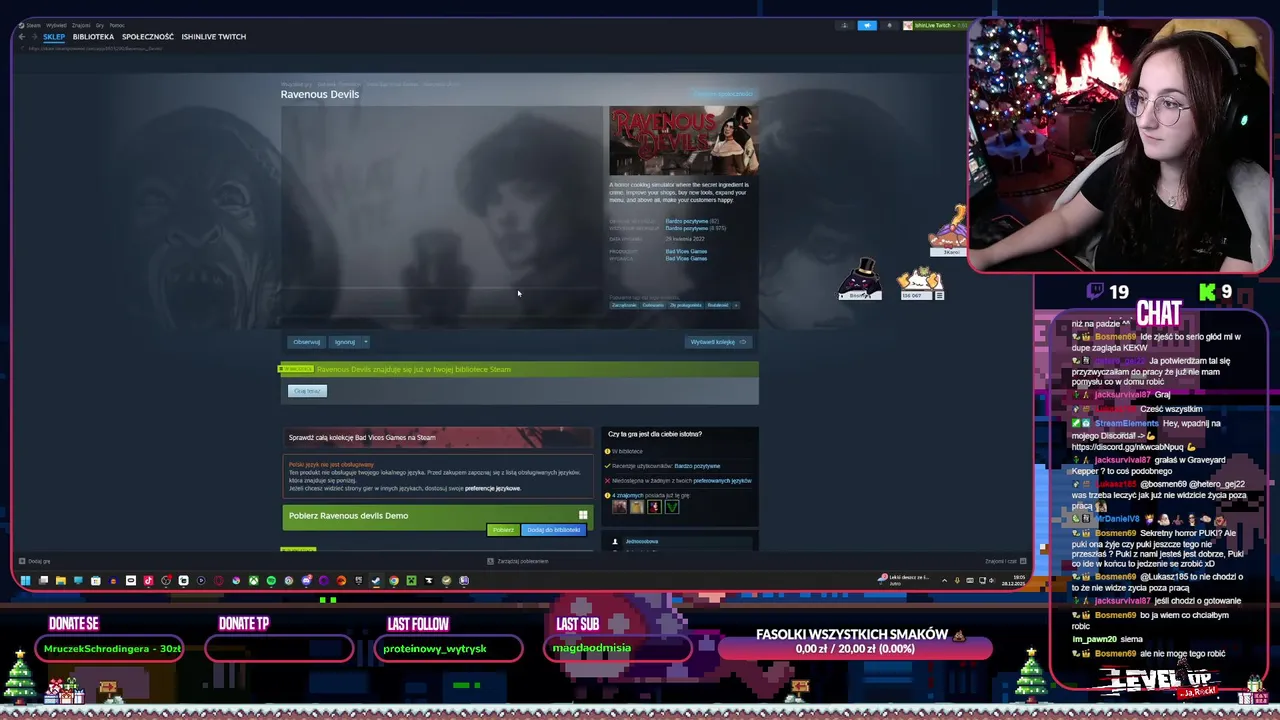Click the Graj teraz button

(307, 391)
